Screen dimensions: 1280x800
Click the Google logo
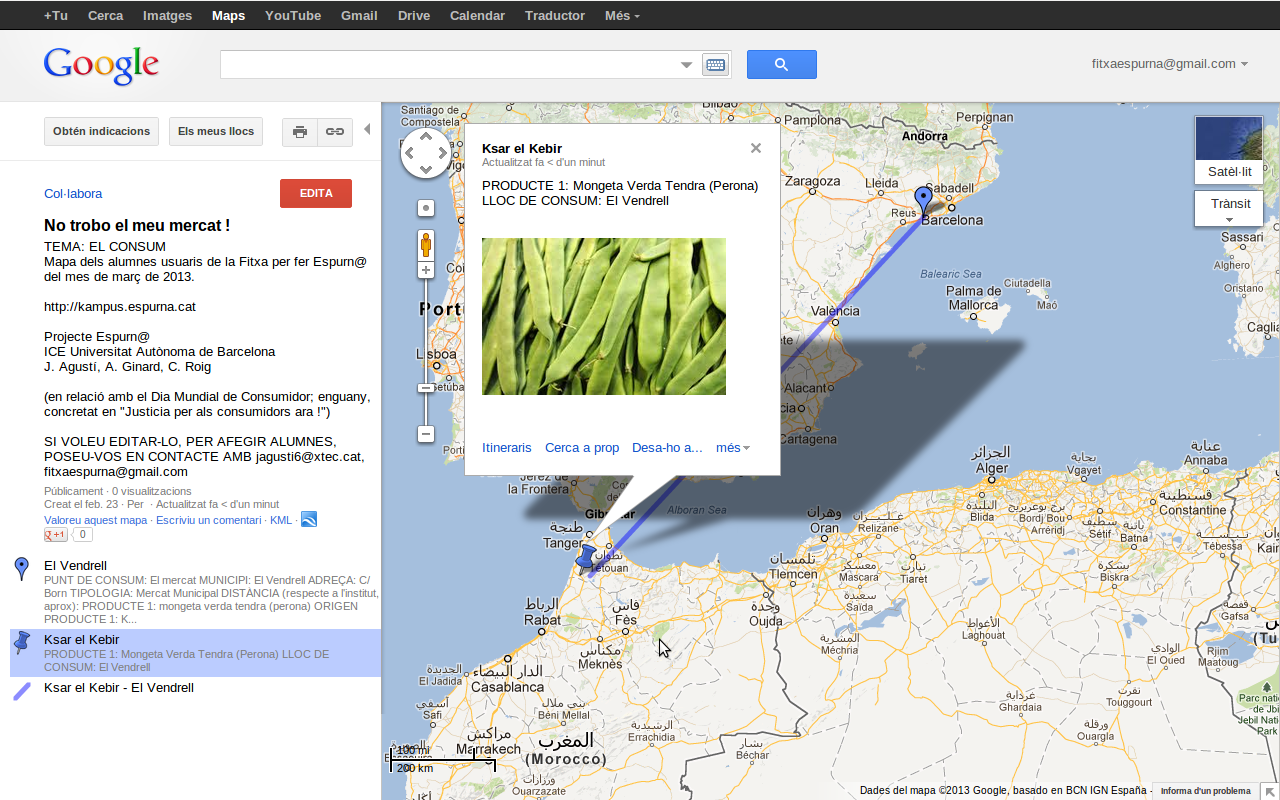point(101,66)
